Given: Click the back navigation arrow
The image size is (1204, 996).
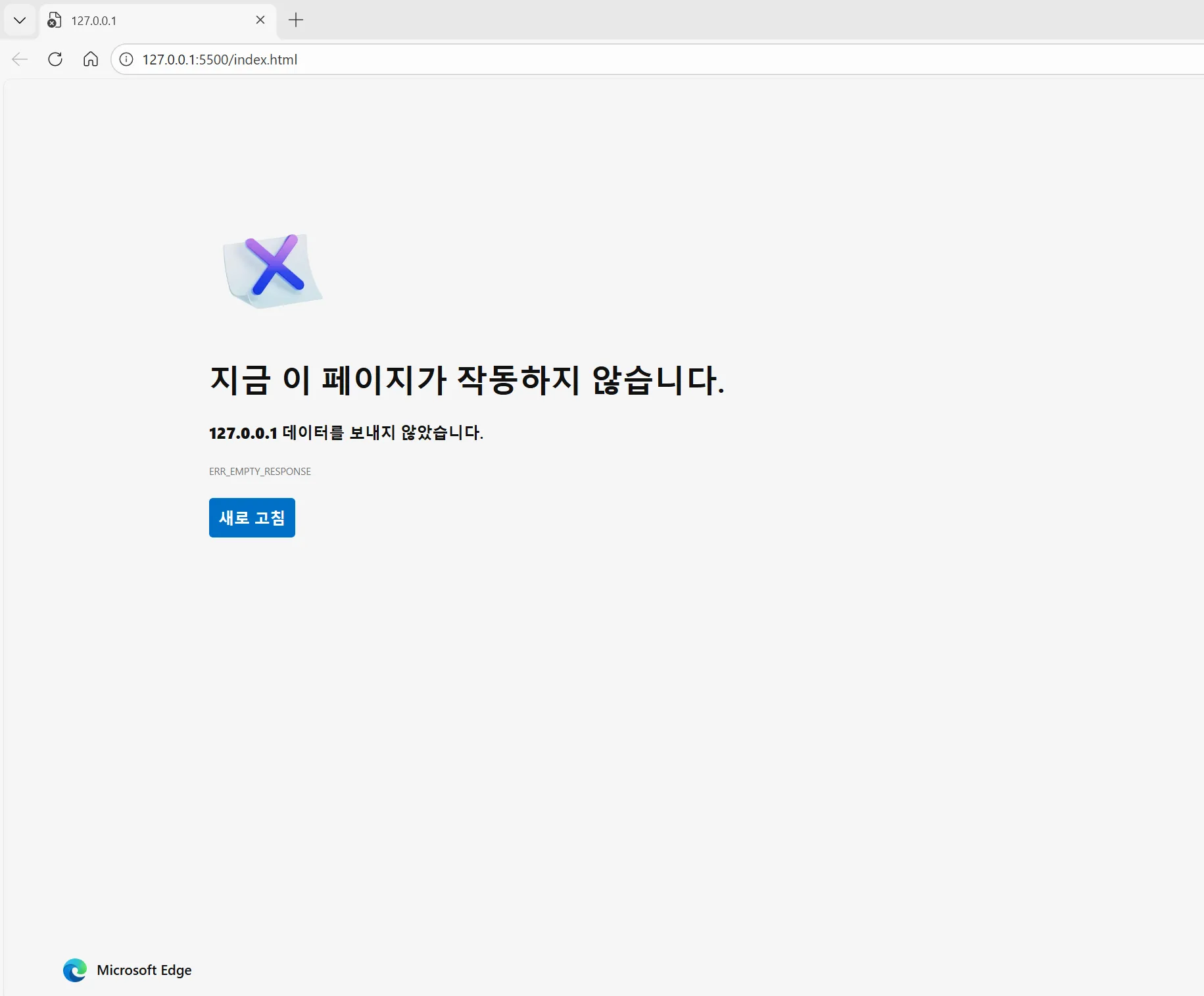Looking at the screenshot, I should coord(19,59).
